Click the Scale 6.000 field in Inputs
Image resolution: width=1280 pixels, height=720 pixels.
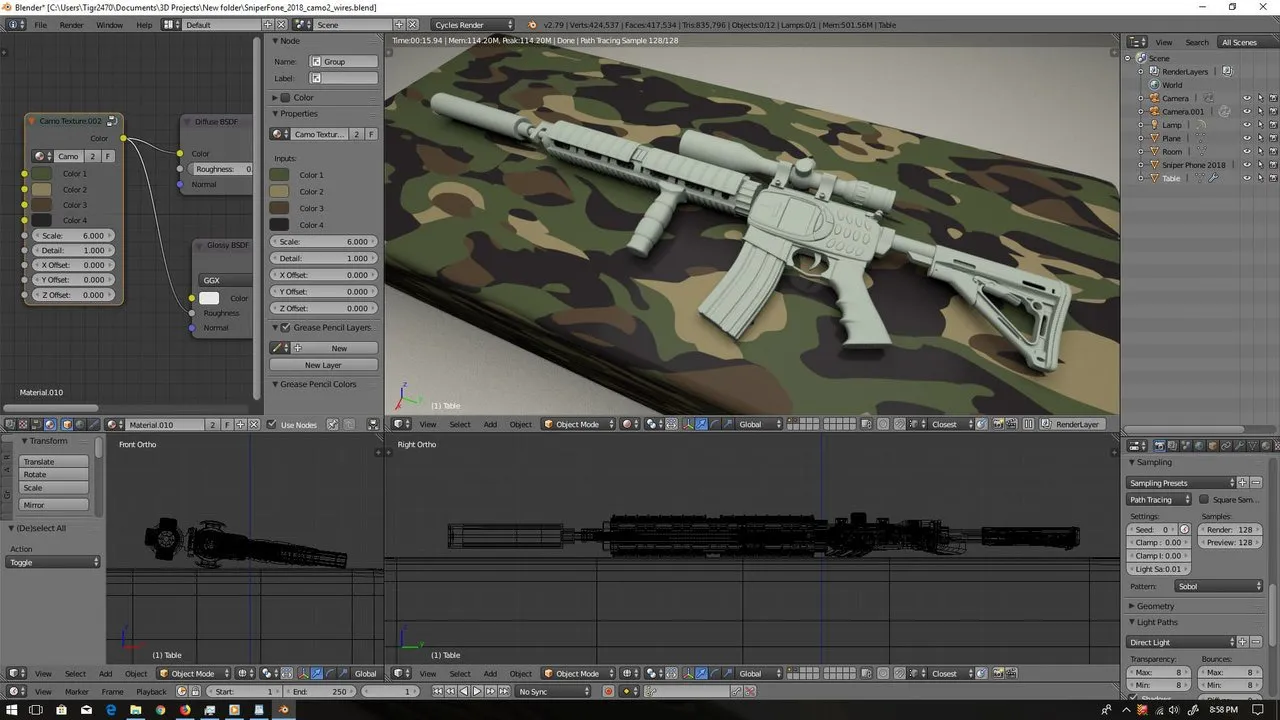pos(324,242)
